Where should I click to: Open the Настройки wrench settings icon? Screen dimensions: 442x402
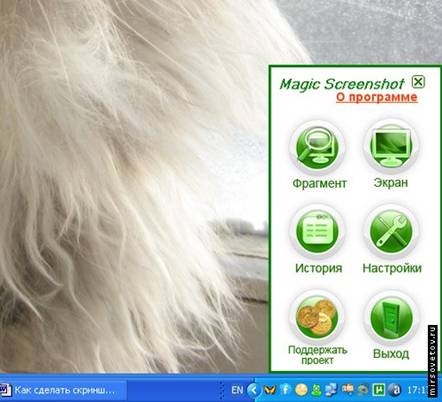click(x=391, y=231)
